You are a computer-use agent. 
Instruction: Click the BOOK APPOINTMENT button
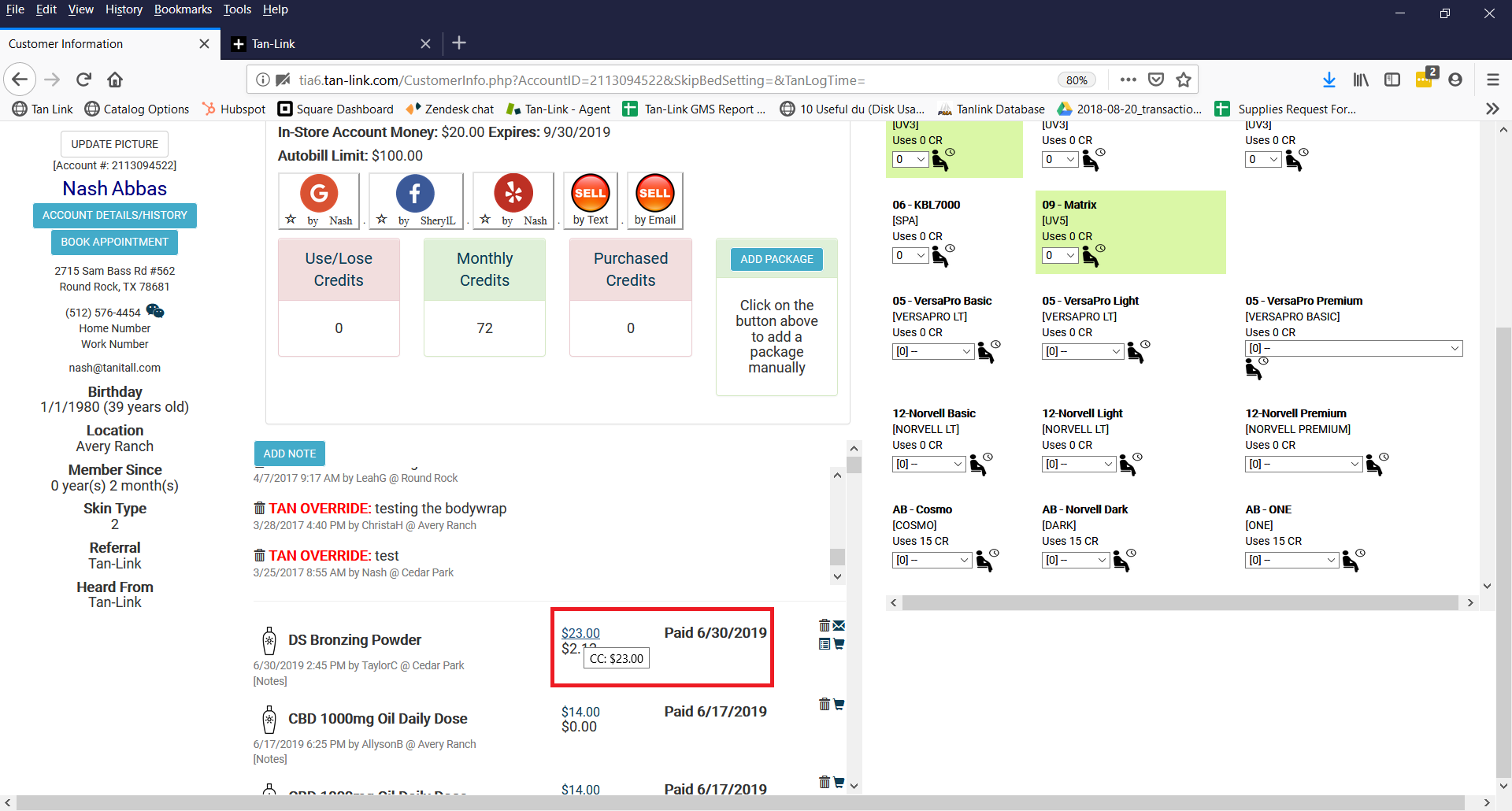pos(115,242)
